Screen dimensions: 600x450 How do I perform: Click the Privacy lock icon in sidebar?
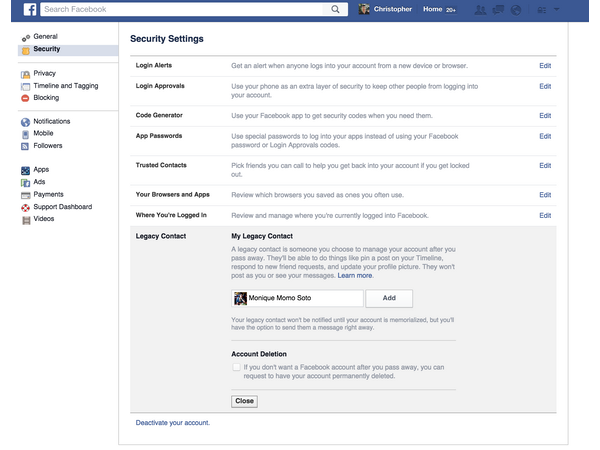(26, 74)
